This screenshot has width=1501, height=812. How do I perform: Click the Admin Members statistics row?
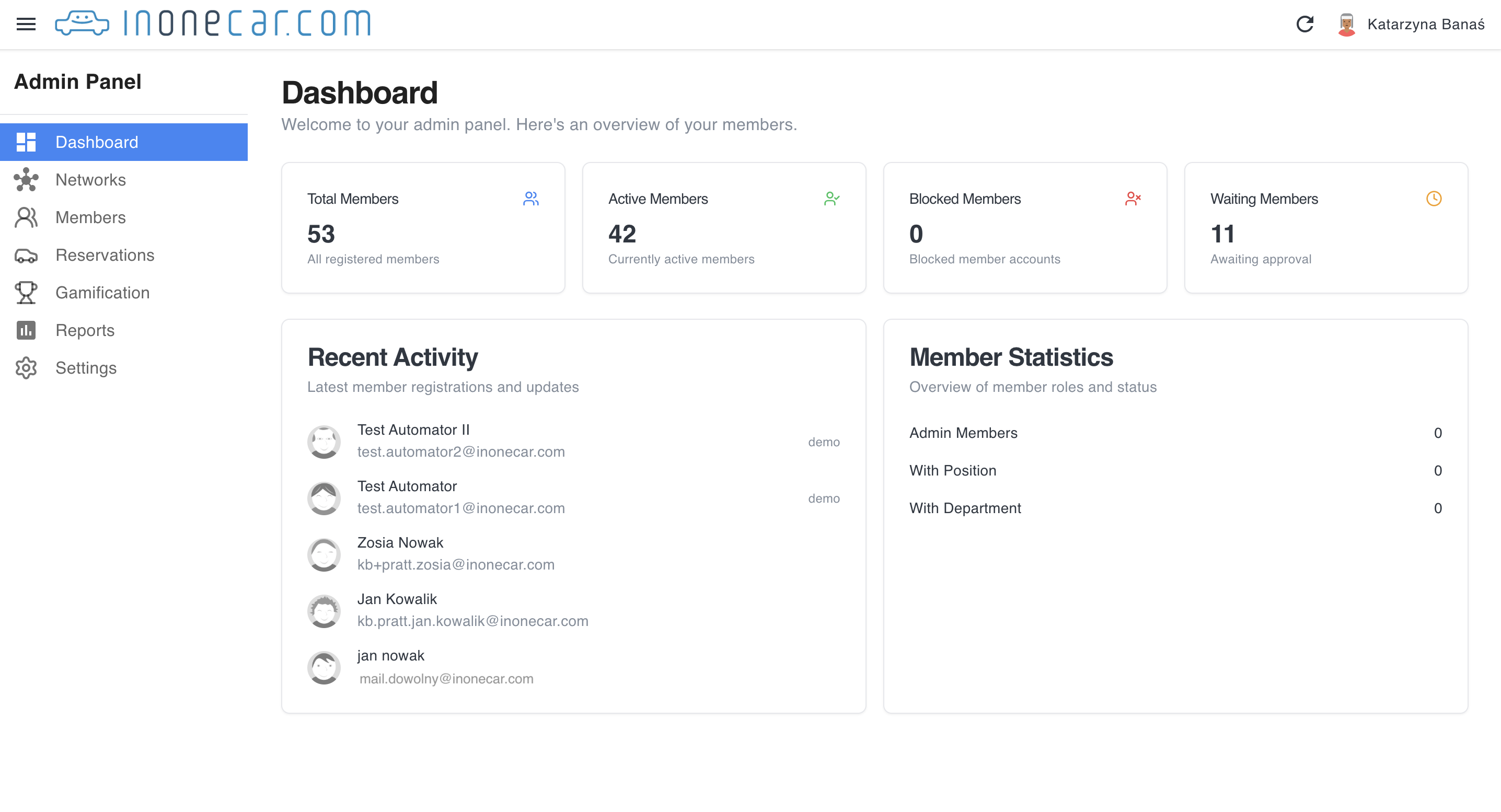click(1175, 433)
